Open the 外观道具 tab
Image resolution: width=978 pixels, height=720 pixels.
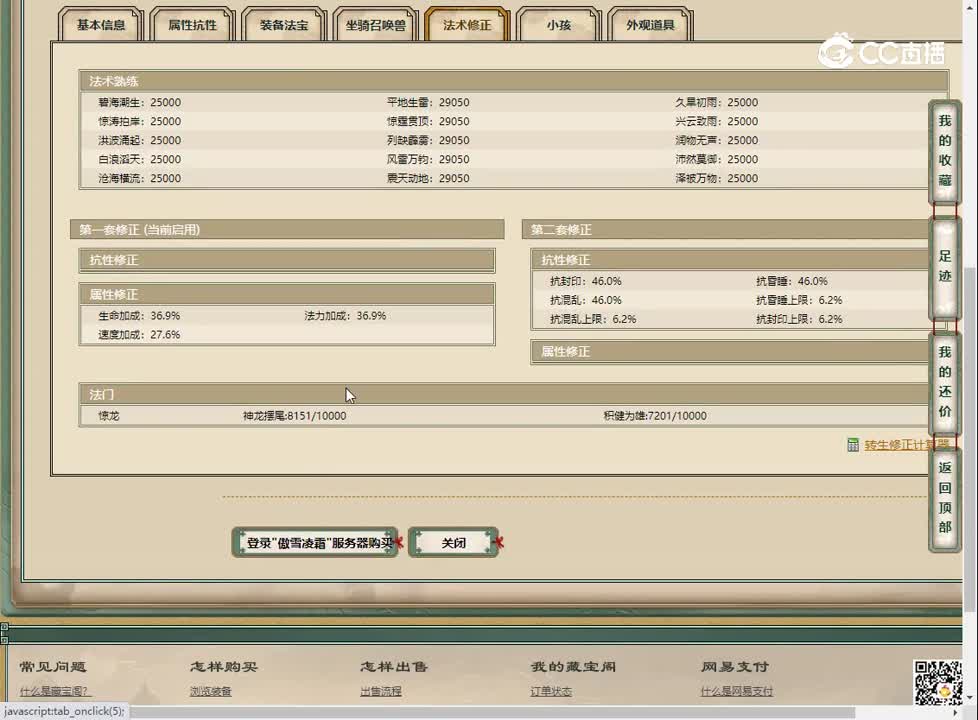coord(650,25)
